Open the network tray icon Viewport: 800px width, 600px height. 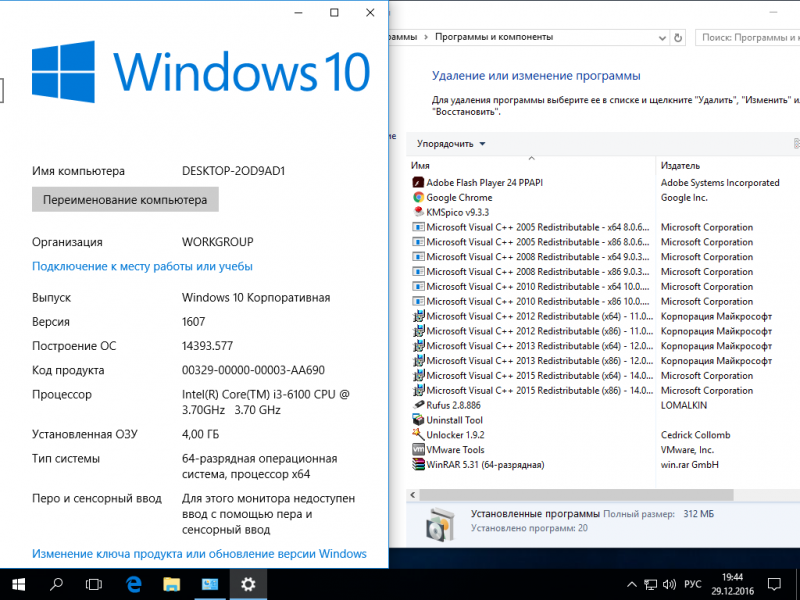coord(651,585)
